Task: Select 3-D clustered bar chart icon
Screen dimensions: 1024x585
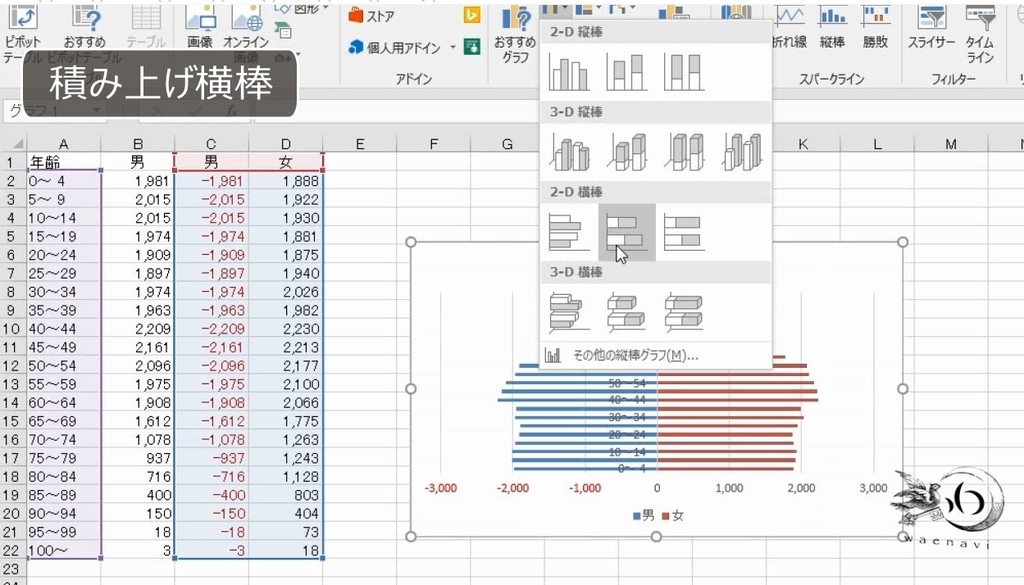Action: coord(569,312)
